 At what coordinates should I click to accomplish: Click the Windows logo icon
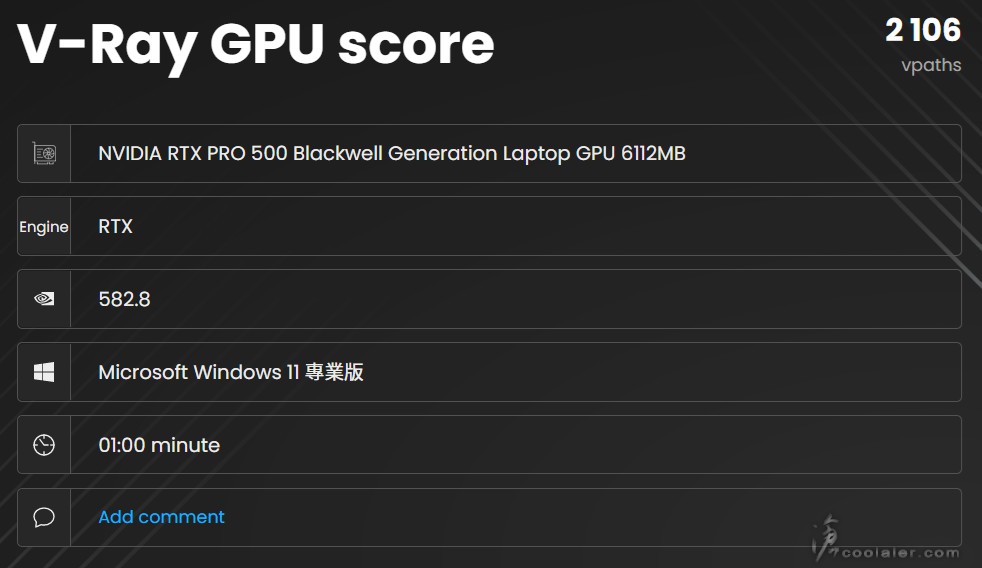(44, 372)
